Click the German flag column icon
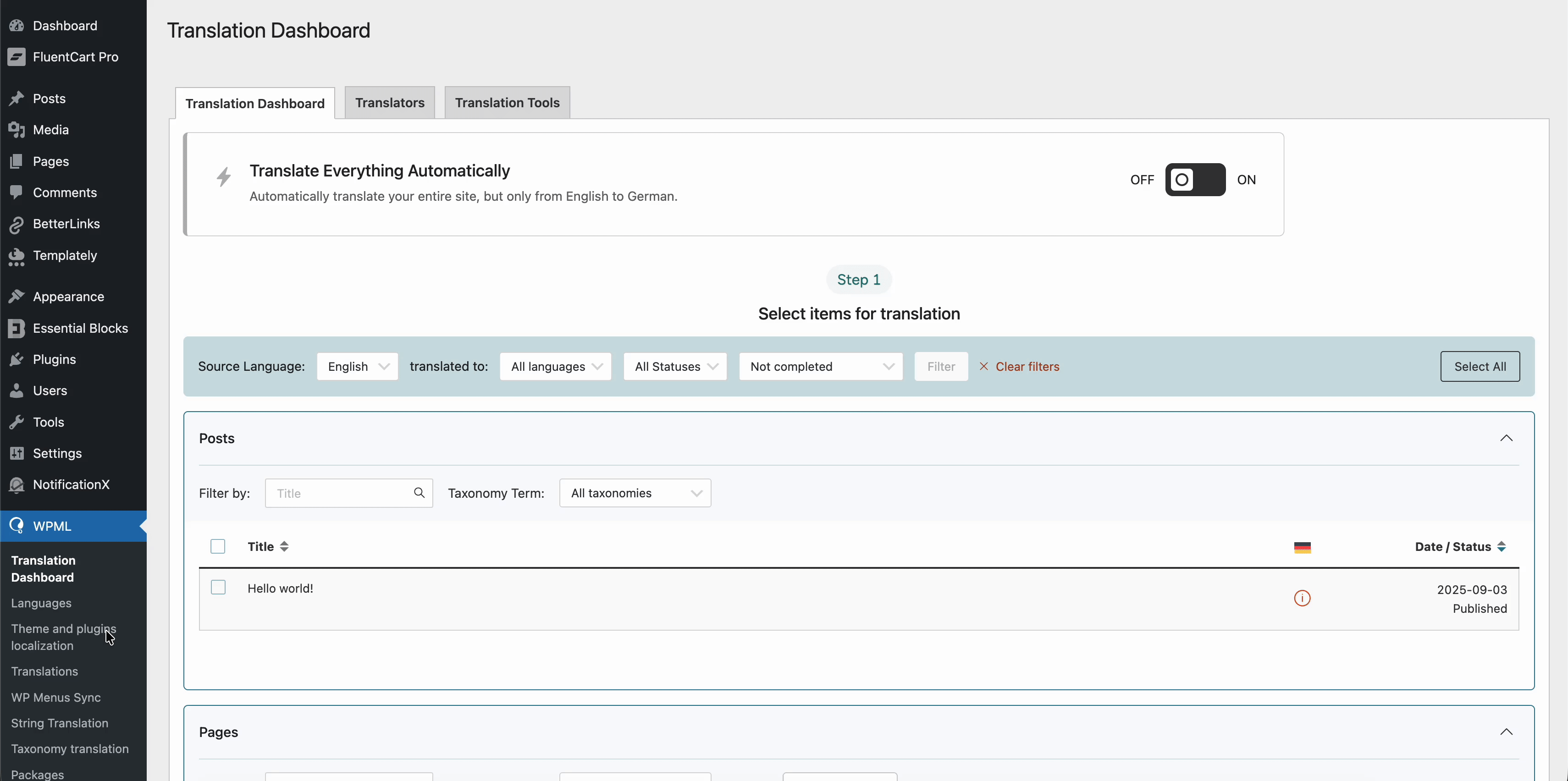 pos(1302,547)
